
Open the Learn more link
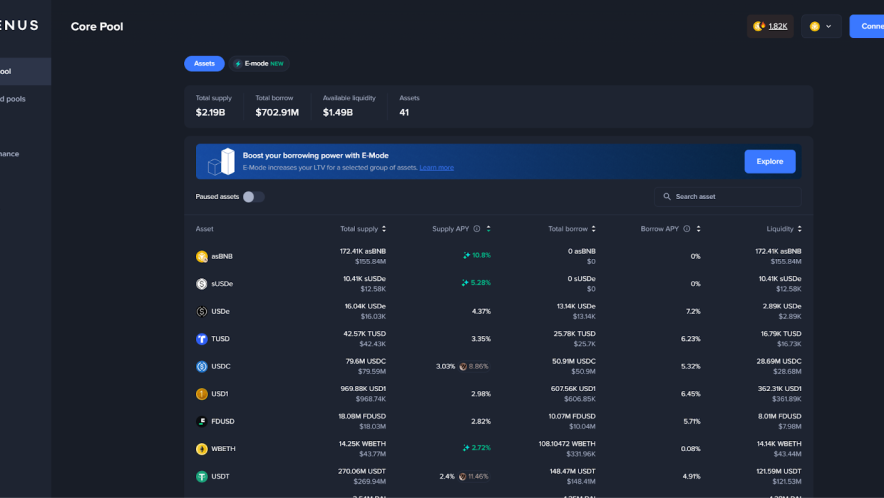[x=436, y=168]
